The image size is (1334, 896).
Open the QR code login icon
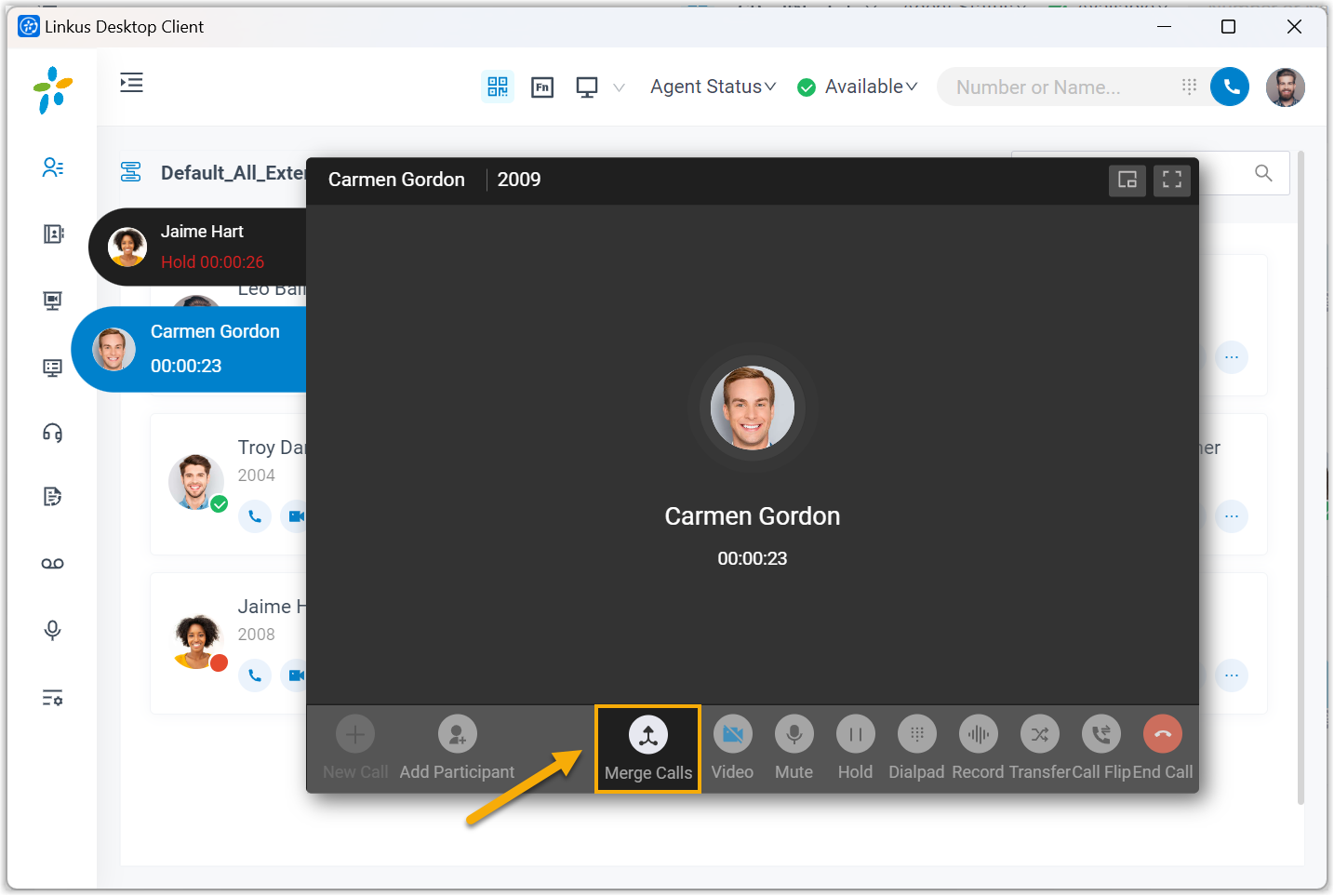click(x=498, y=87)
